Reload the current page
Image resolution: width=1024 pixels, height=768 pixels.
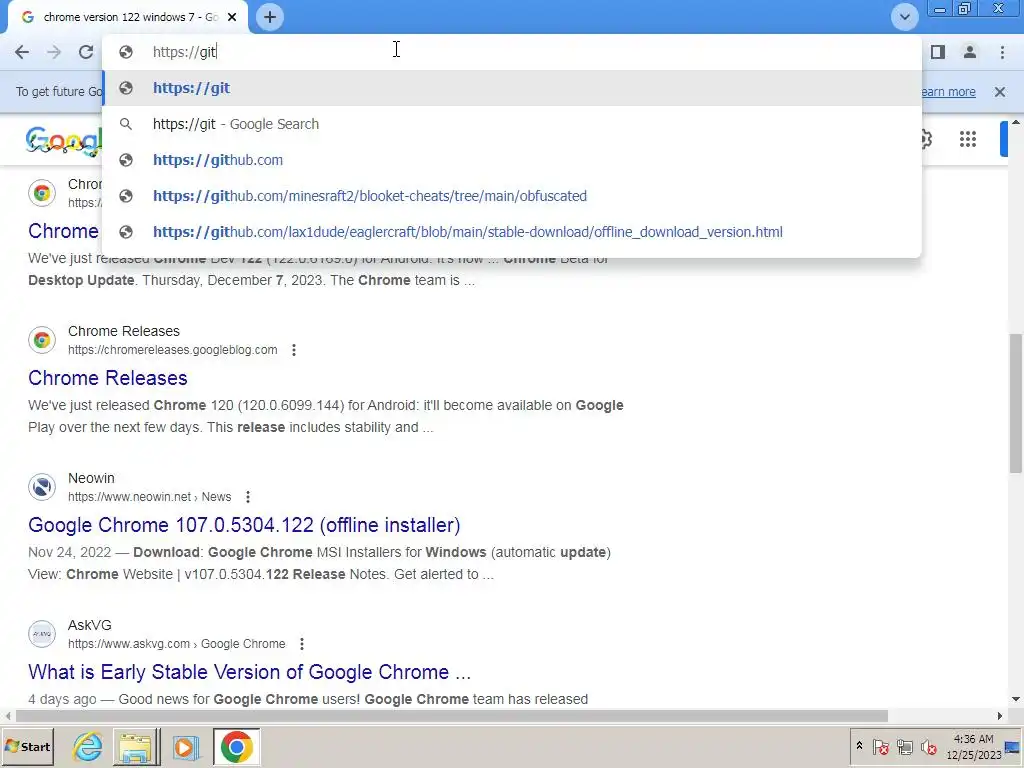pyautogui.click(x=86, y=52)
